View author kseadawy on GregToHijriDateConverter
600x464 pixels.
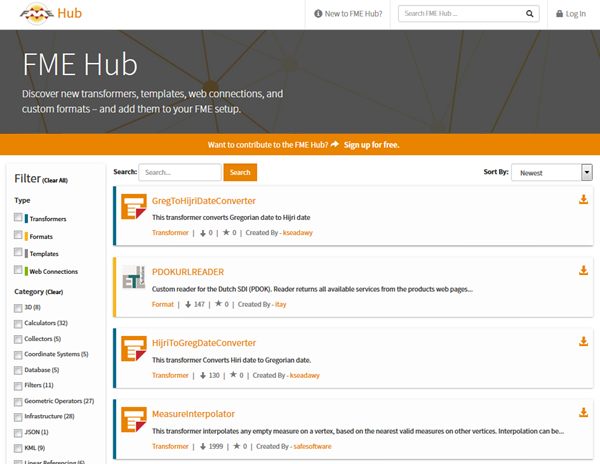298,233
